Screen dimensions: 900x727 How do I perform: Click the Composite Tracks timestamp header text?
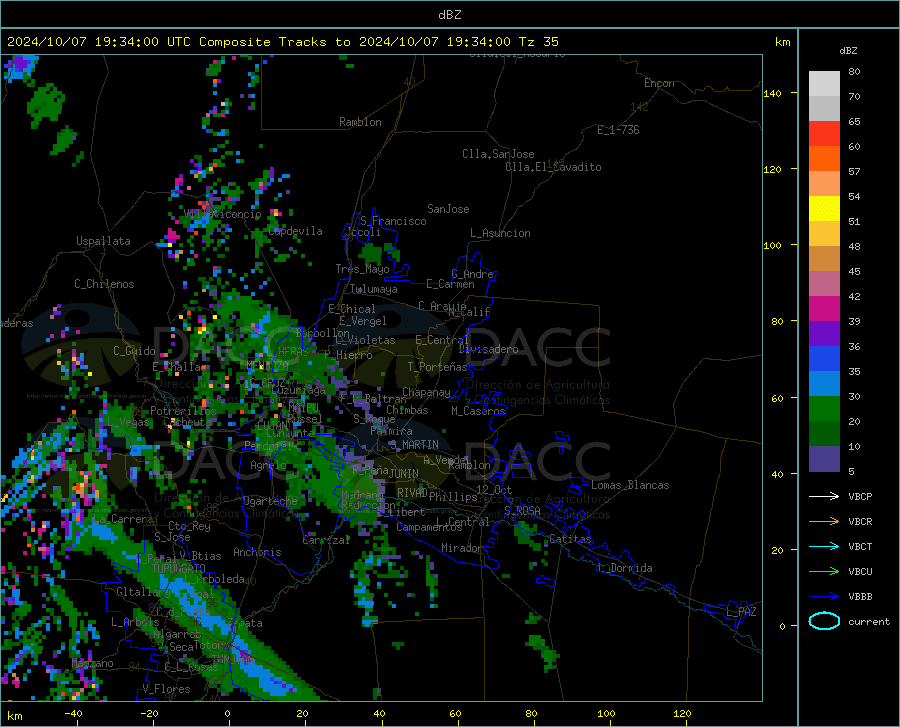282,42
